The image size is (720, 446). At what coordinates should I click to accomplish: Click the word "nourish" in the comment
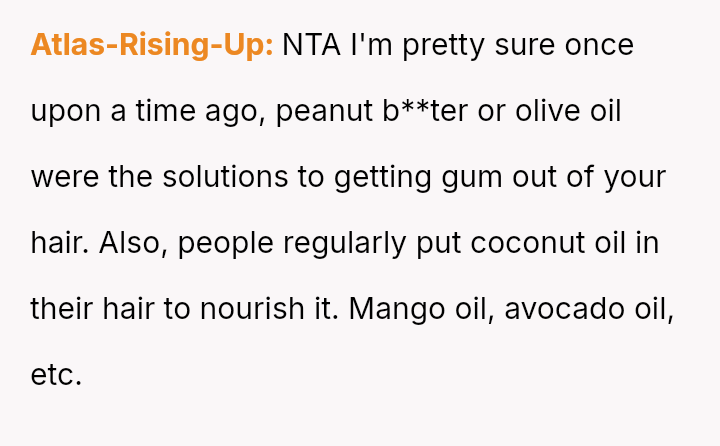(252, 309)
